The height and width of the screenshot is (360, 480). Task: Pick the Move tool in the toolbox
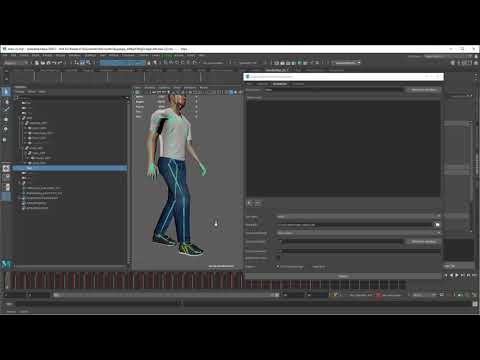[6, 120]
